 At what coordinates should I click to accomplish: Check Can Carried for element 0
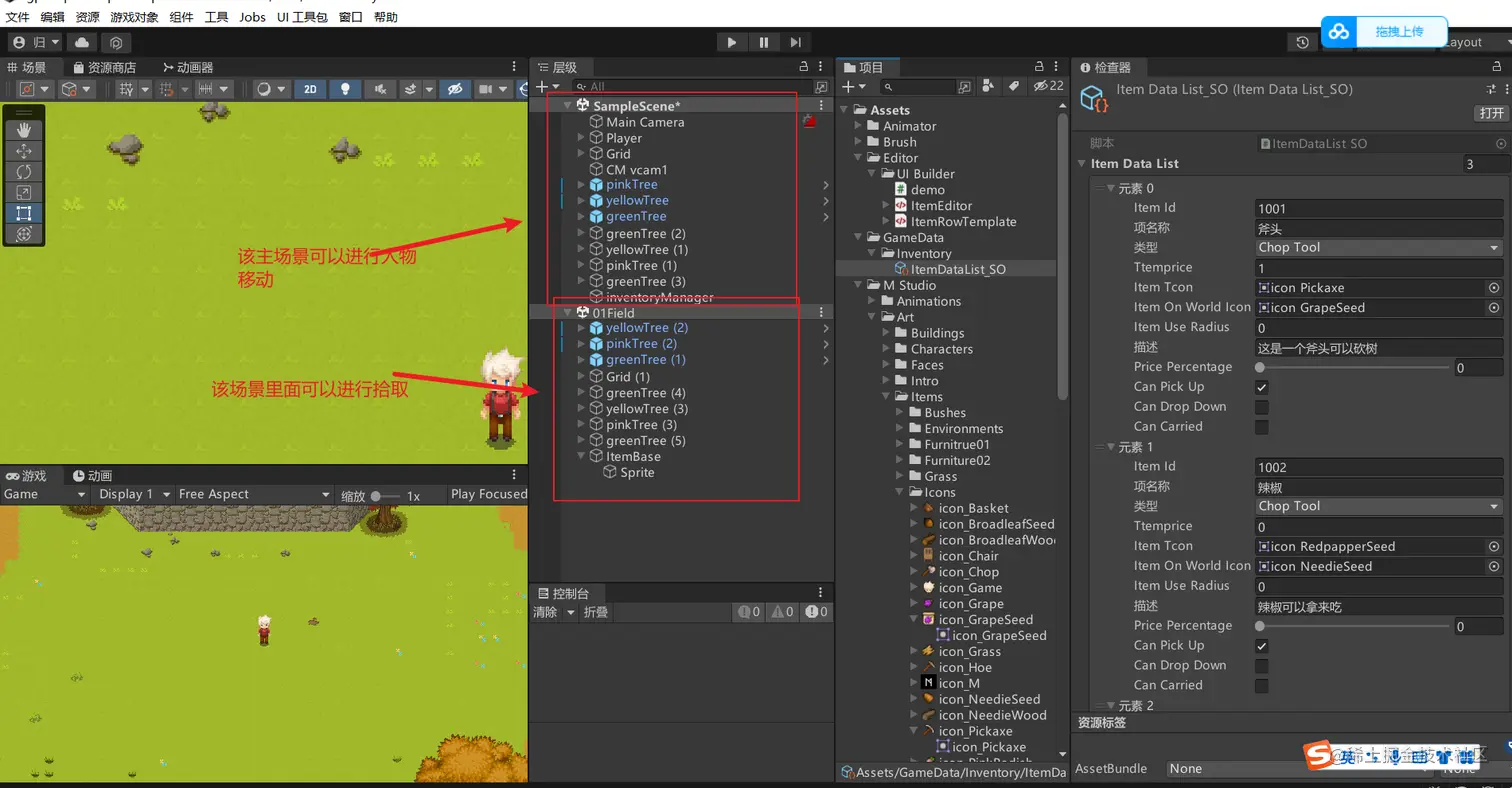click(1262, 427)
